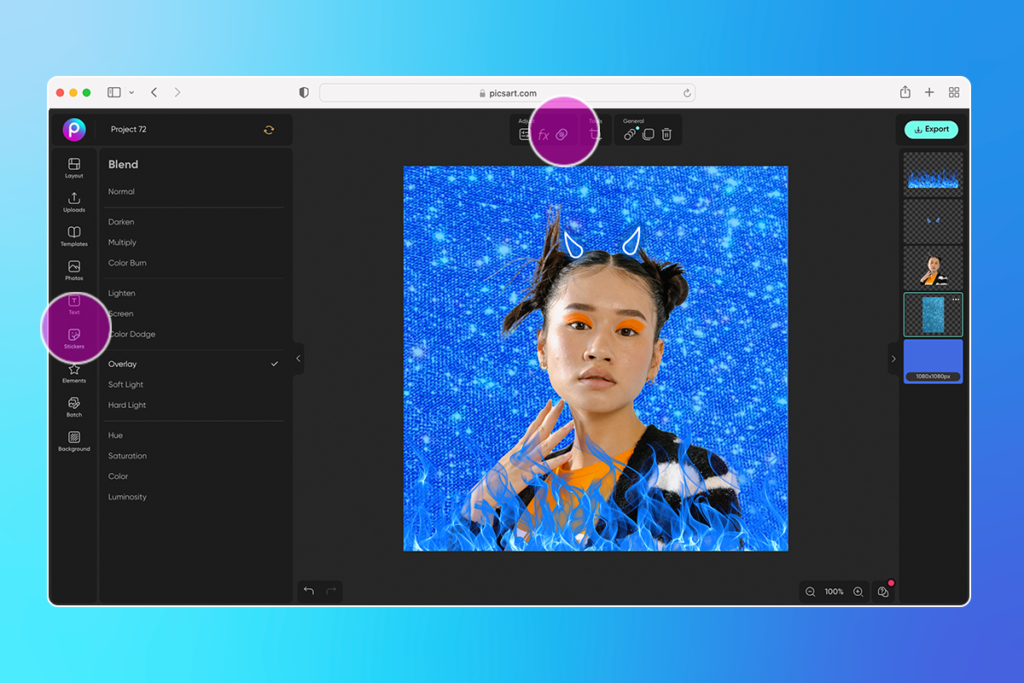Open the Effects (fx) tool

543,133
